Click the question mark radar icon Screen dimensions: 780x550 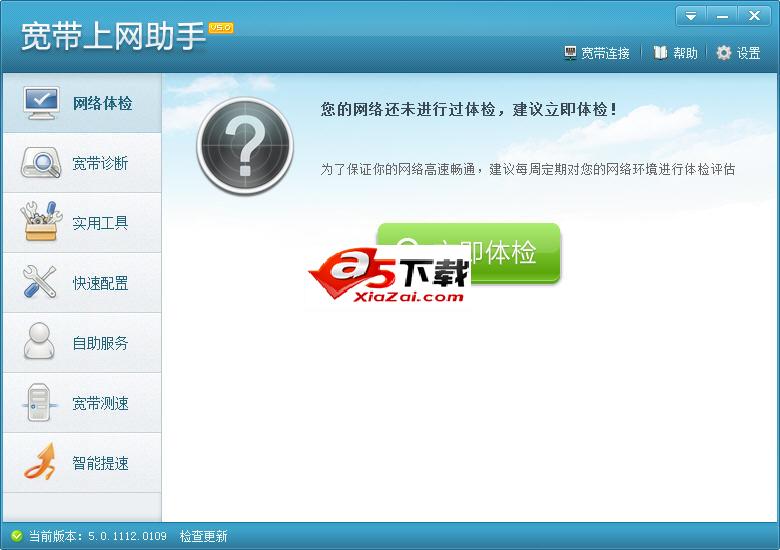click(x=244, y=146)
